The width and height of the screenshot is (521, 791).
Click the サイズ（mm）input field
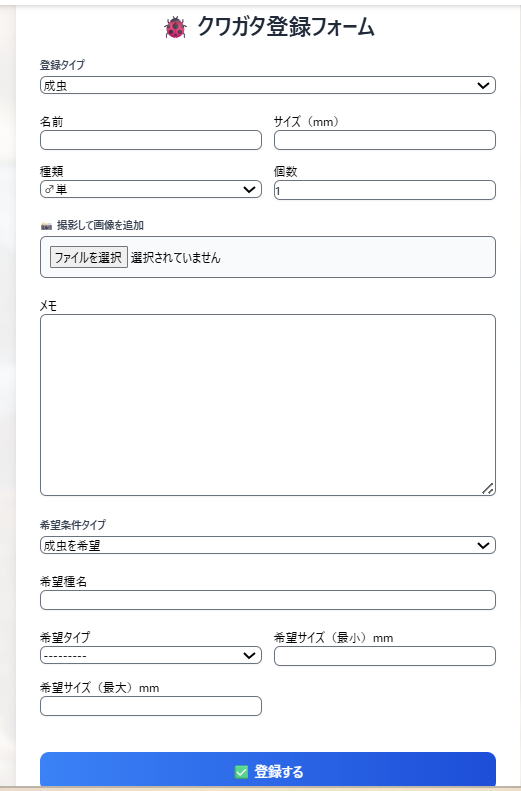click(x=385, y=140)
